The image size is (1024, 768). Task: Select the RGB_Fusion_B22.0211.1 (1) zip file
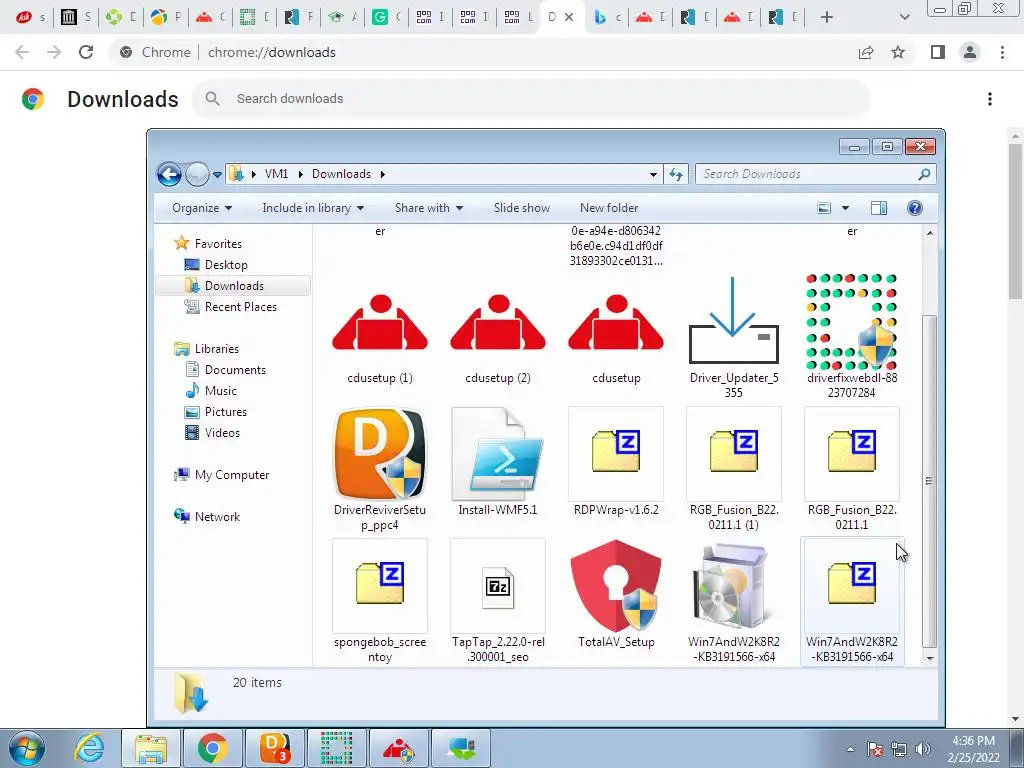[x=733, y=454]
